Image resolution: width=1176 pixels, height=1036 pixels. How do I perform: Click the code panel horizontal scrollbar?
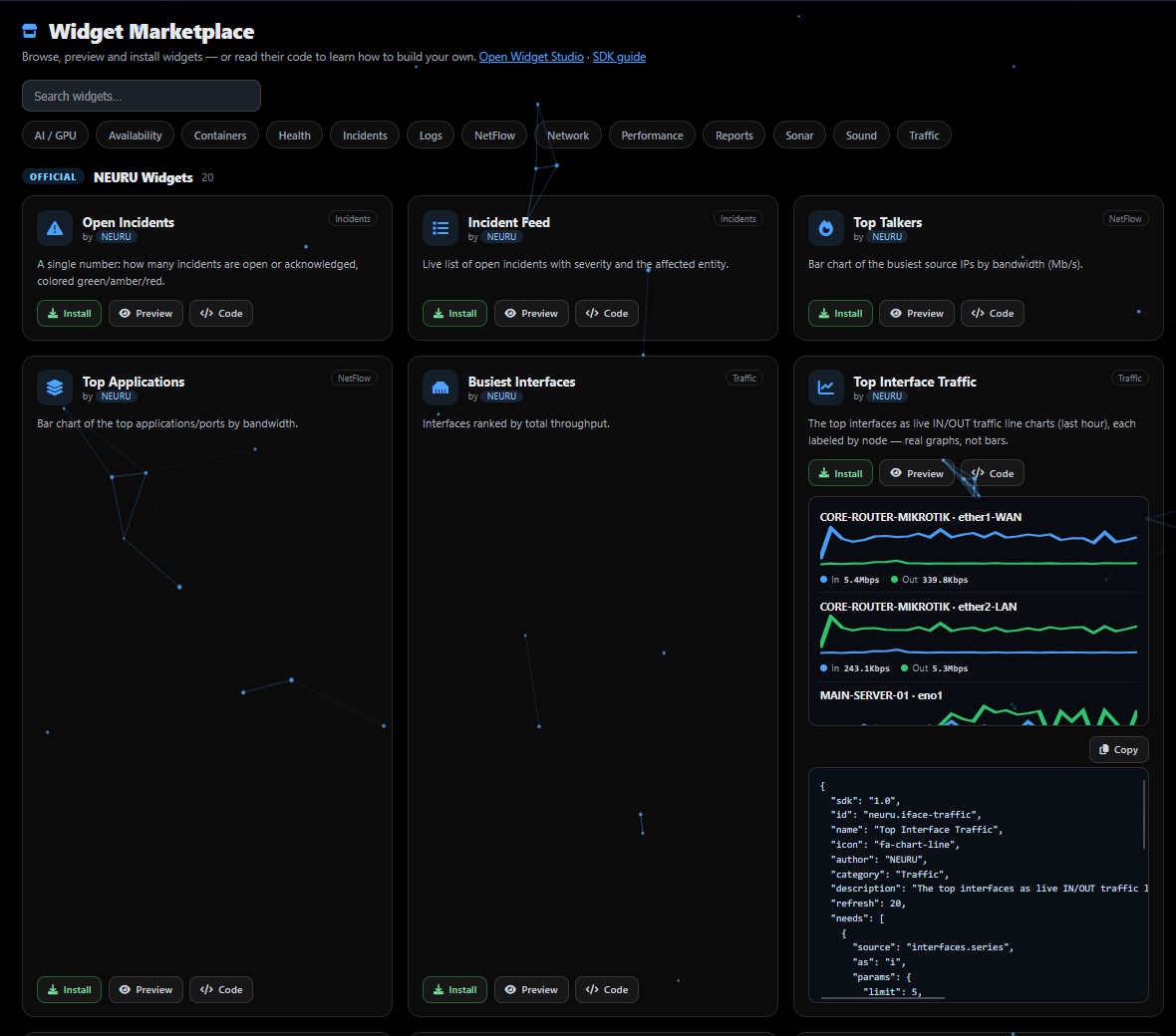883,998
